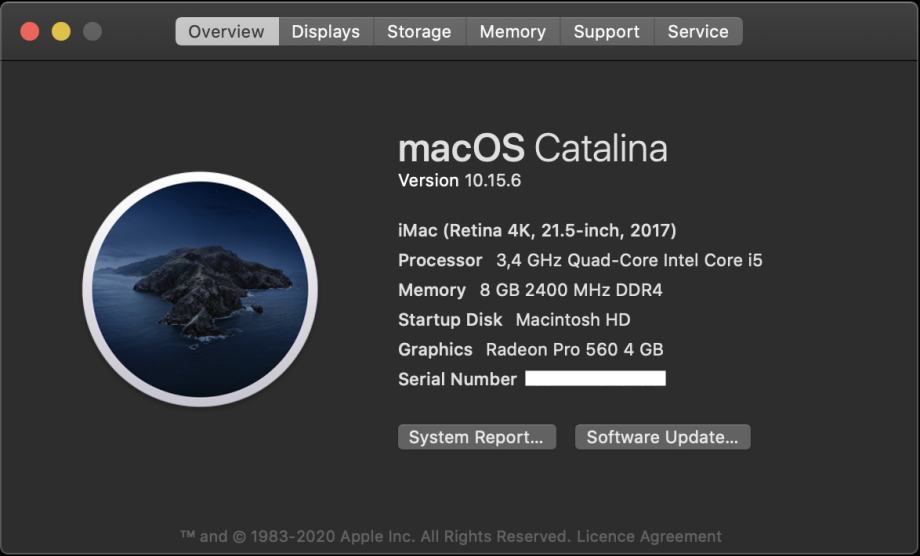920x556 pixels.
Task: Click the macOS Catalina title text
Action: coord(533,148)
